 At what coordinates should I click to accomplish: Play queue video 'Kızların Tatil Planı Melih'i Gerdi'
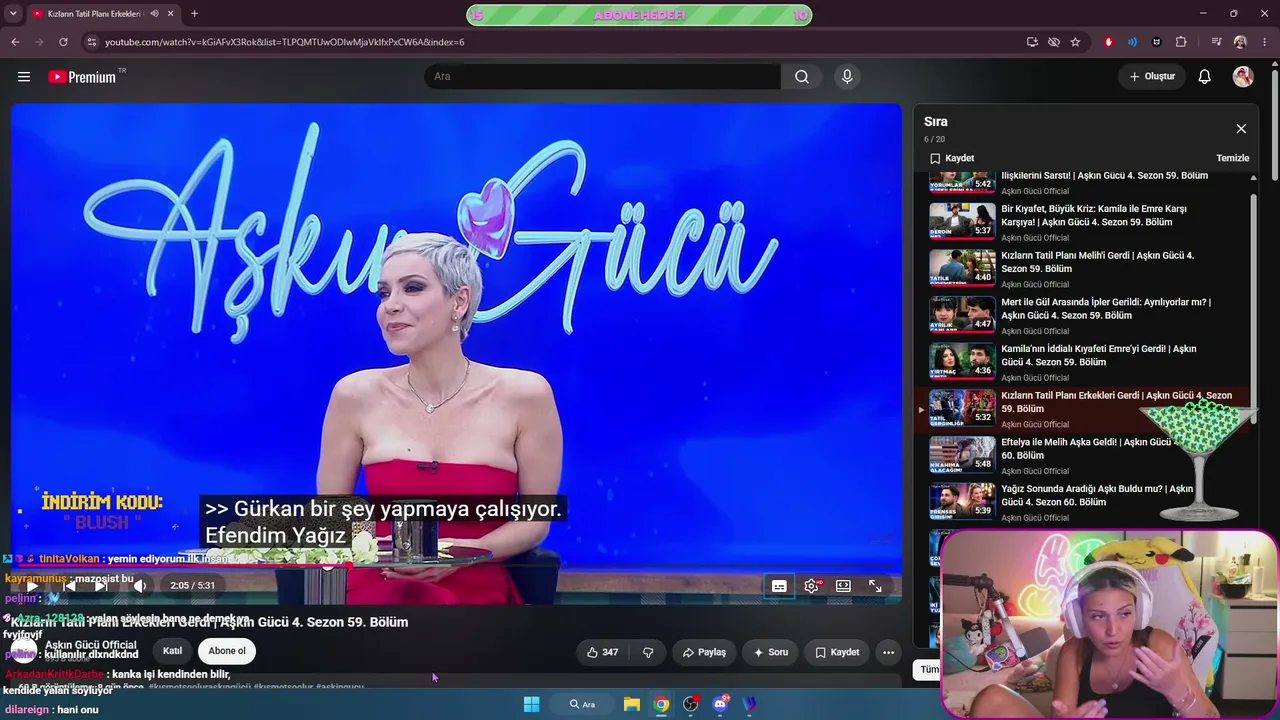click(1086, 269)
